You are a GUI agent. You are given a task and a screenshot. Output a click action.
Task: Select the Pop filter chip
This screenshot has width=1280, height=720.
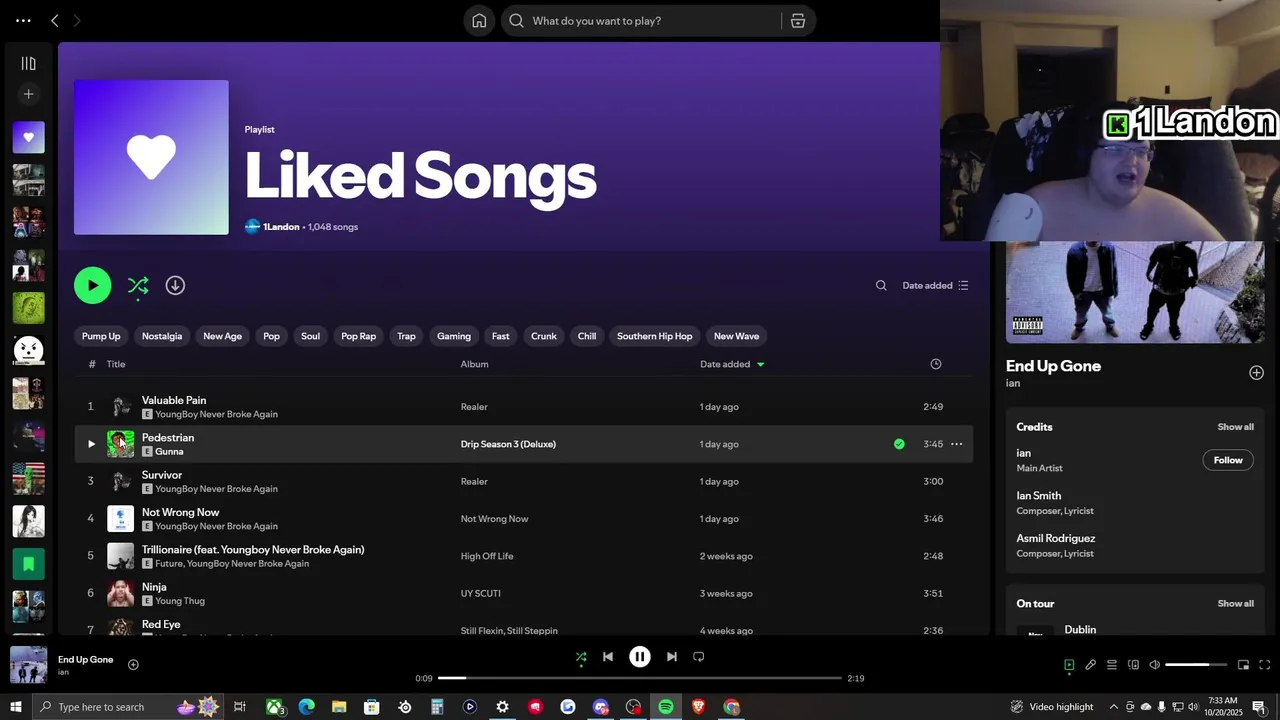coord(271,336)
